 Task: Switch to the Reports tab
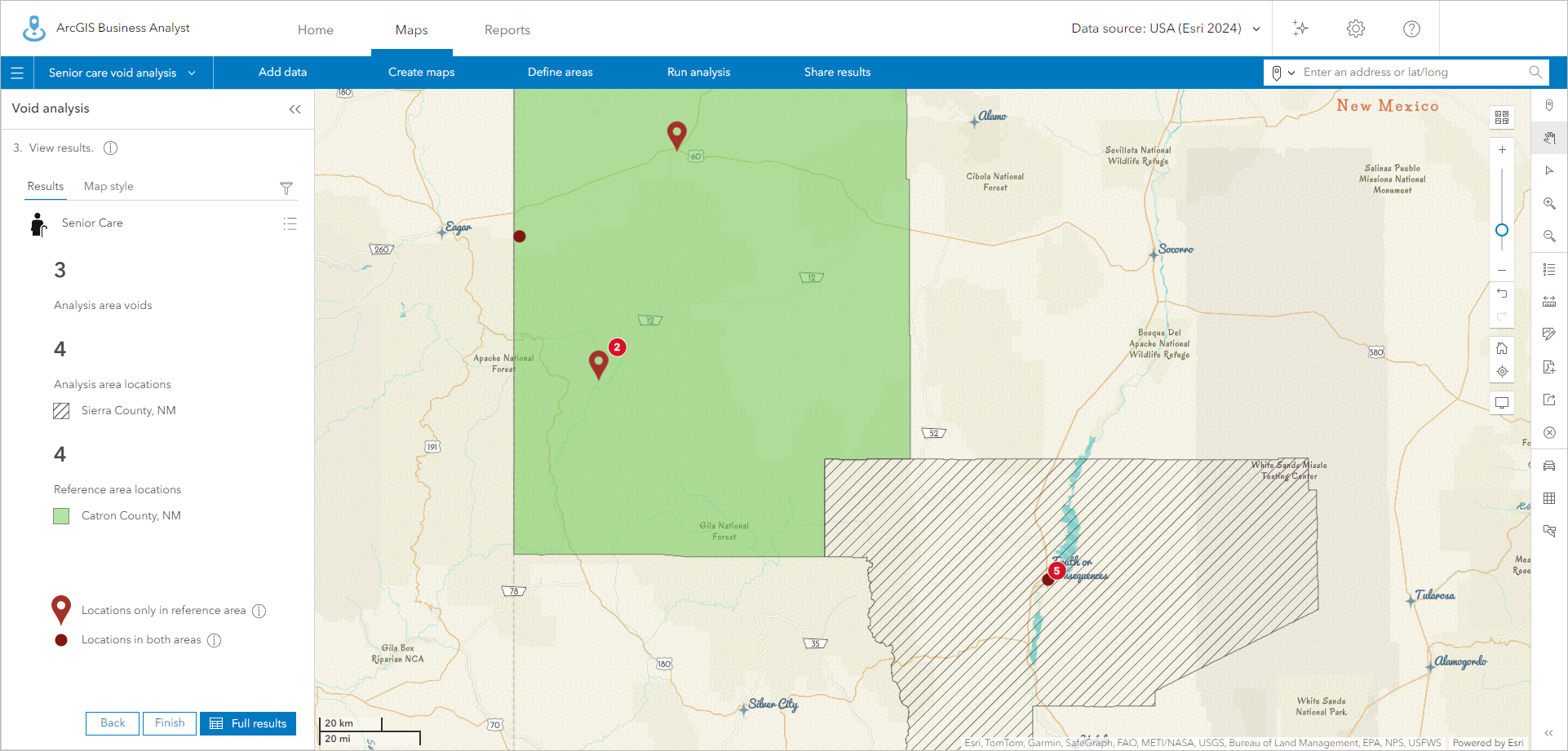[507, 30]
